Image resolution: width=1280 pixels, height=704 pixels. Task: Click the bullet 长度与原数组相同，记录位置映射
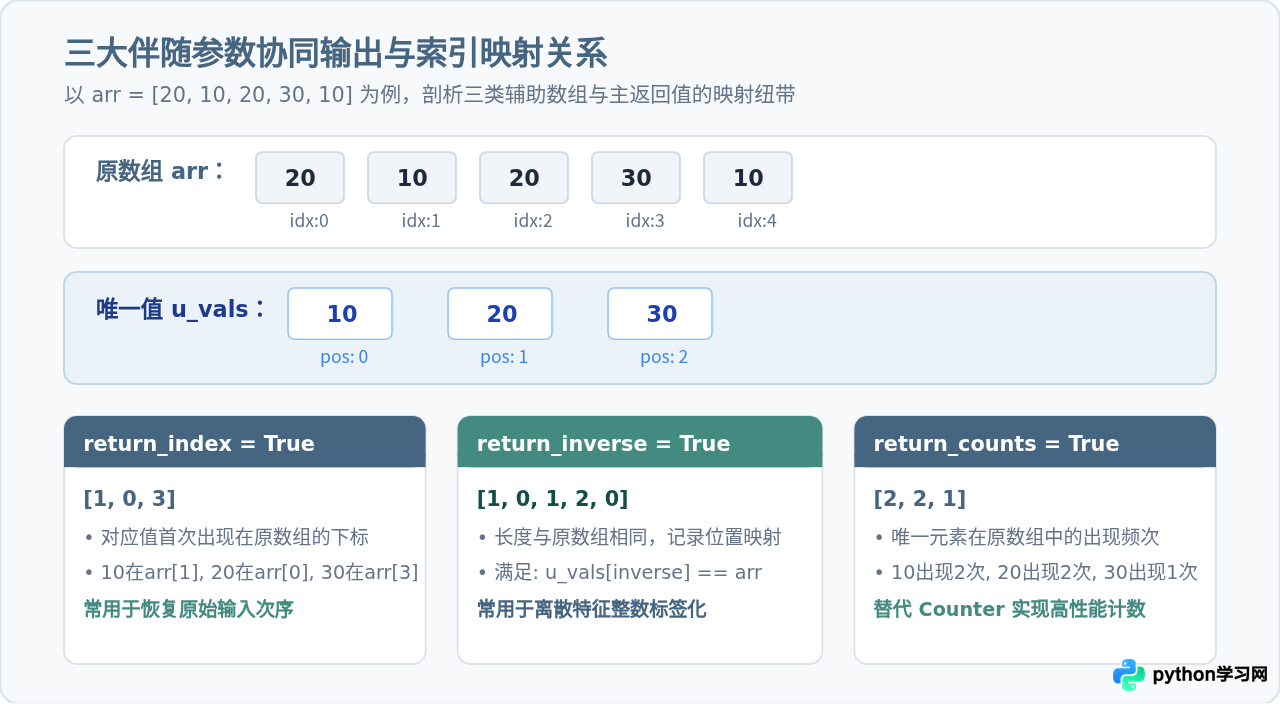[x=629, y=537]
